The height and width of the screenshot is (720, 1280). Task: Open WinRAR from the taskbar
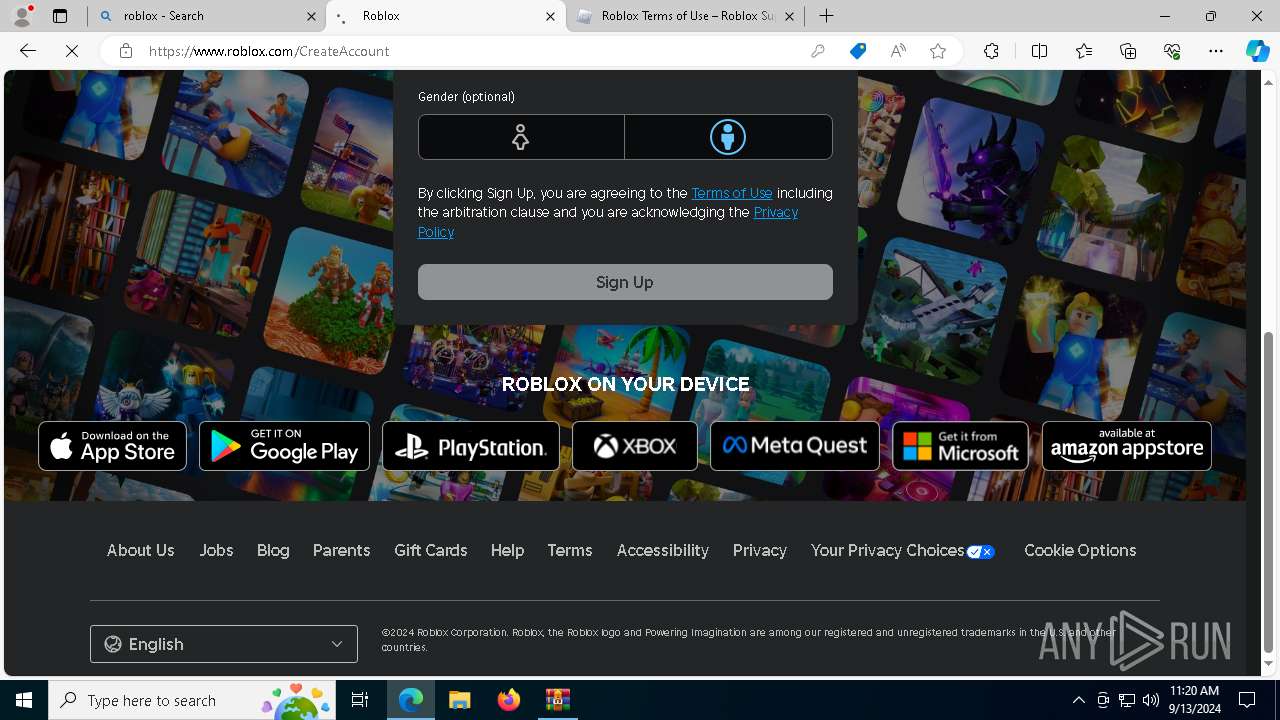[x=558, y=700]
